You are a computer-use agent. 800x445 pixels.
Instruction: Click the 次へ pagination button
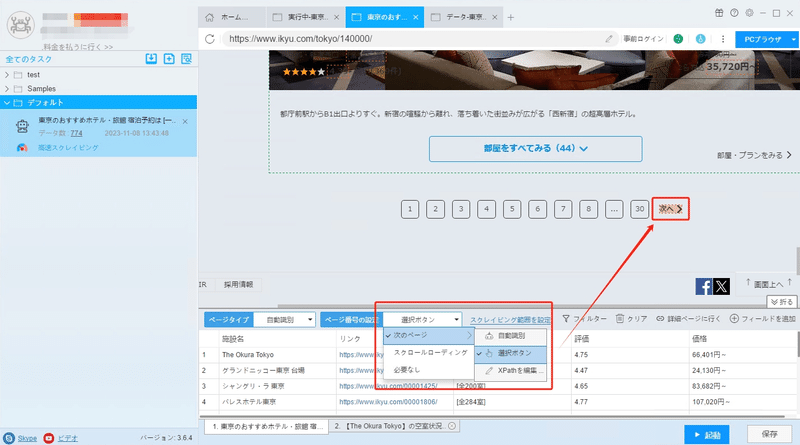coord(670,209)
